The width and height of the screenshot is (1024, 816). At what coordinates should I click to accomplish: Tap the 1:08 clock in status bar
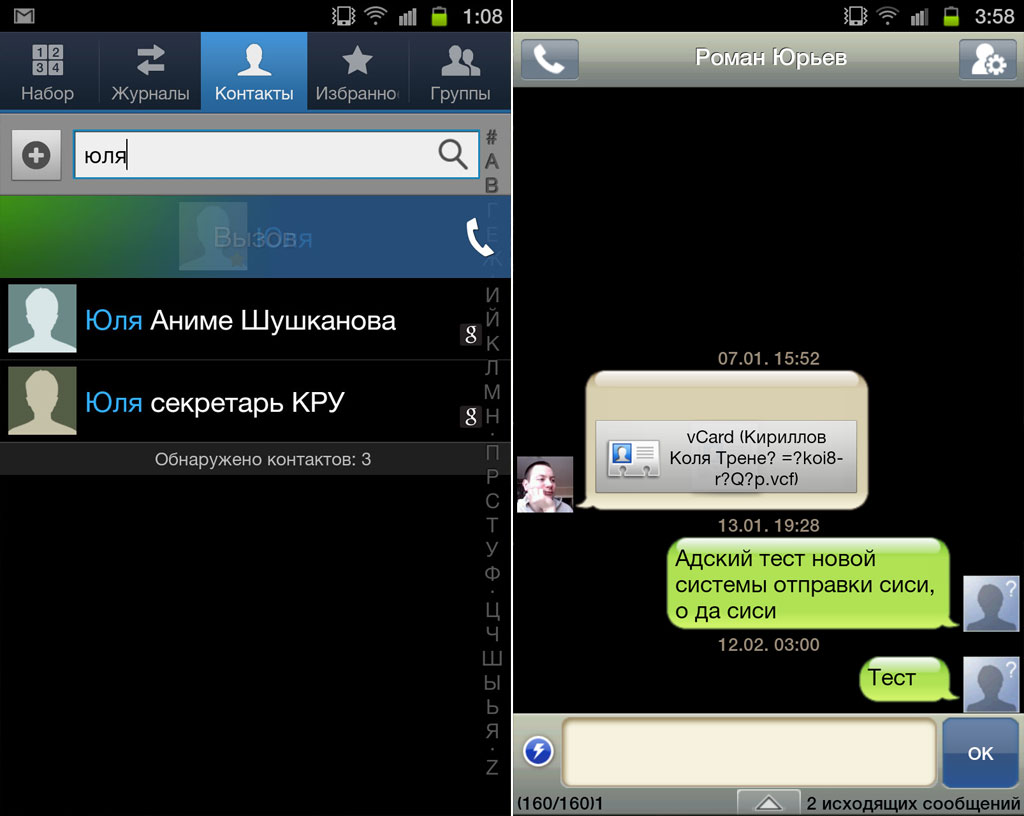click(482, 16)
